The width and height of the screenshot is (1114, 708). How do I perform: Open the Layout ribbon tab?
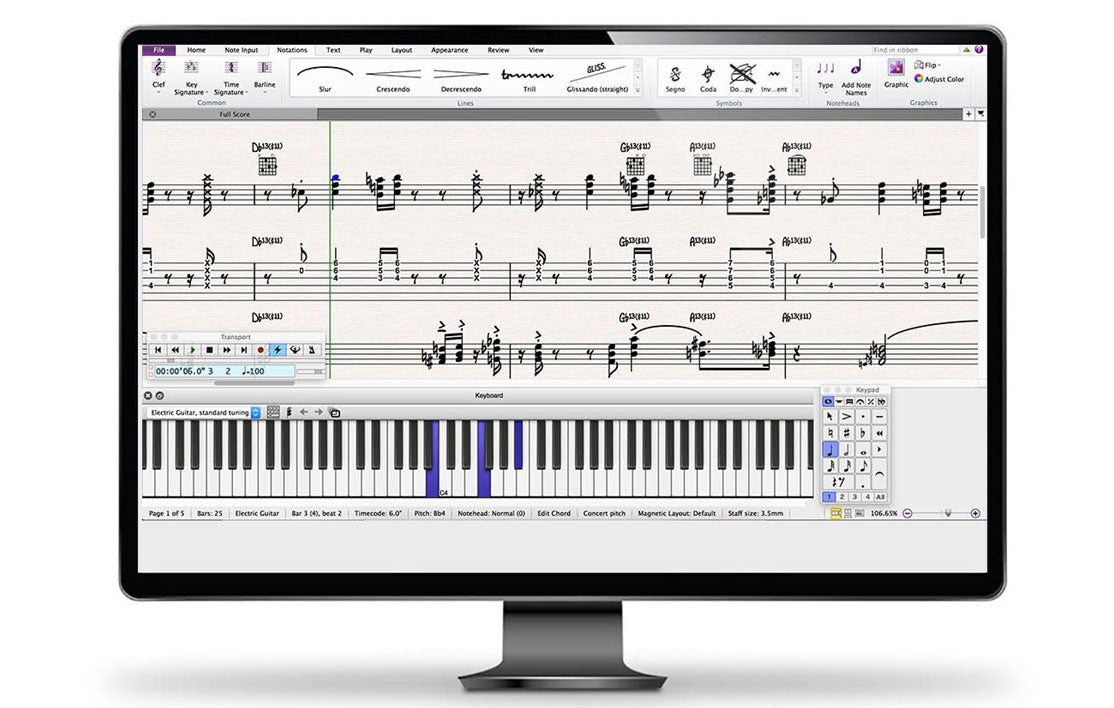tap(401, 50)
